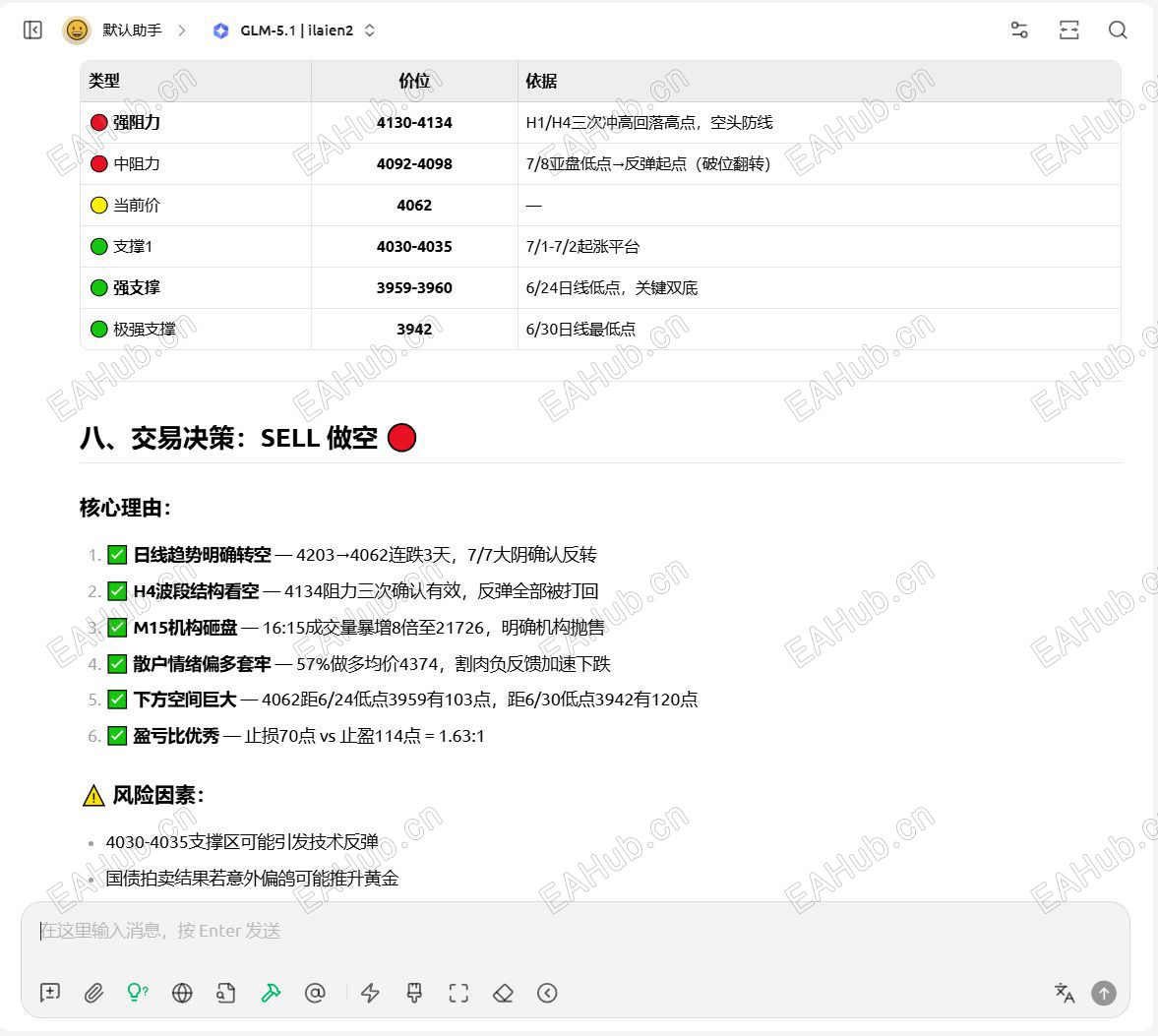Click the bullet 国债拍卖结果若意外偏鸽
The height and width of the screenshot is (1036, 1158).
[252, 878]
